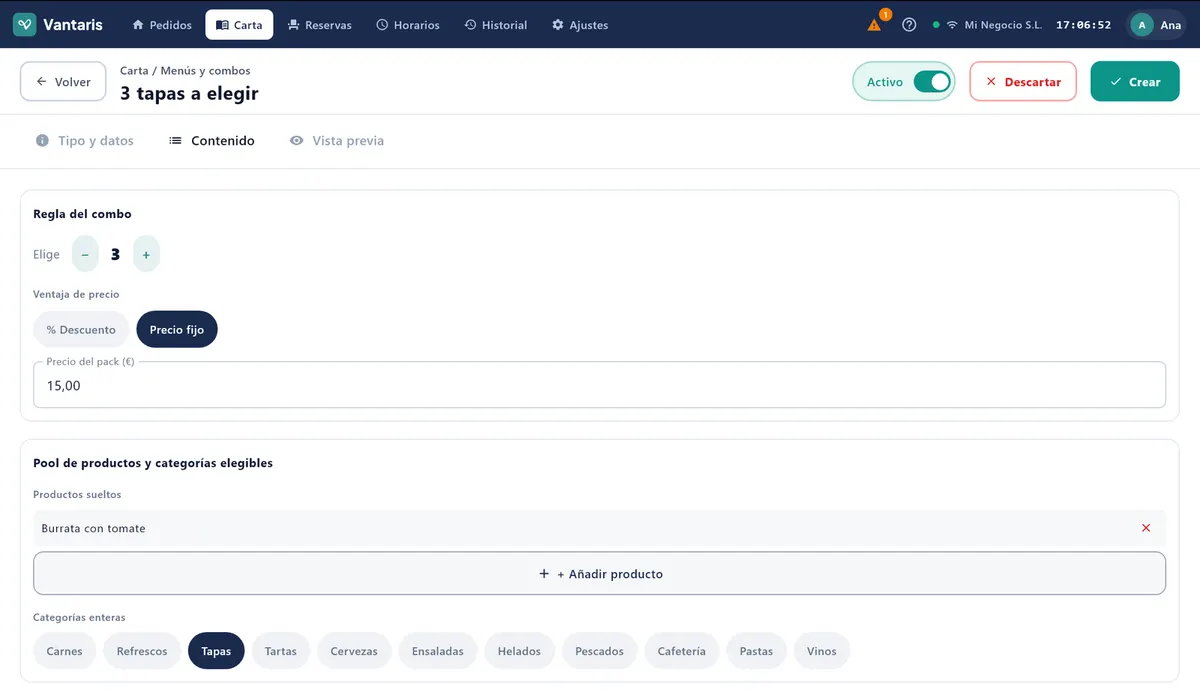This screenshot has width=1200, height=692.
Task: Switch to the Vista previa tab
Action: pos(337,141)
